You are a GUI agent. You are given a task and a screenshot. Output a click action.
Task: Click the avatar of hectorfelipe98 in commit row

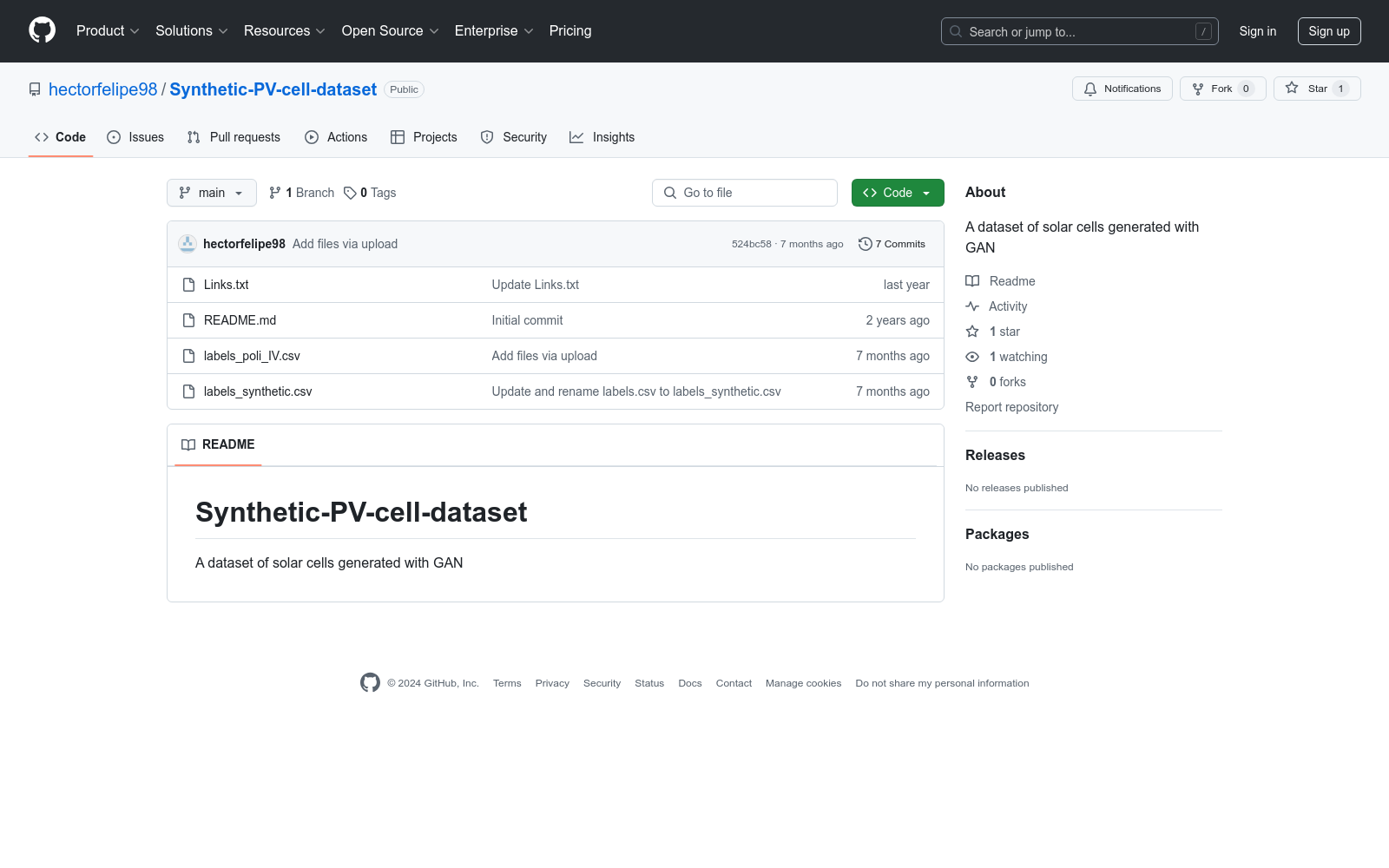point(188,244)
